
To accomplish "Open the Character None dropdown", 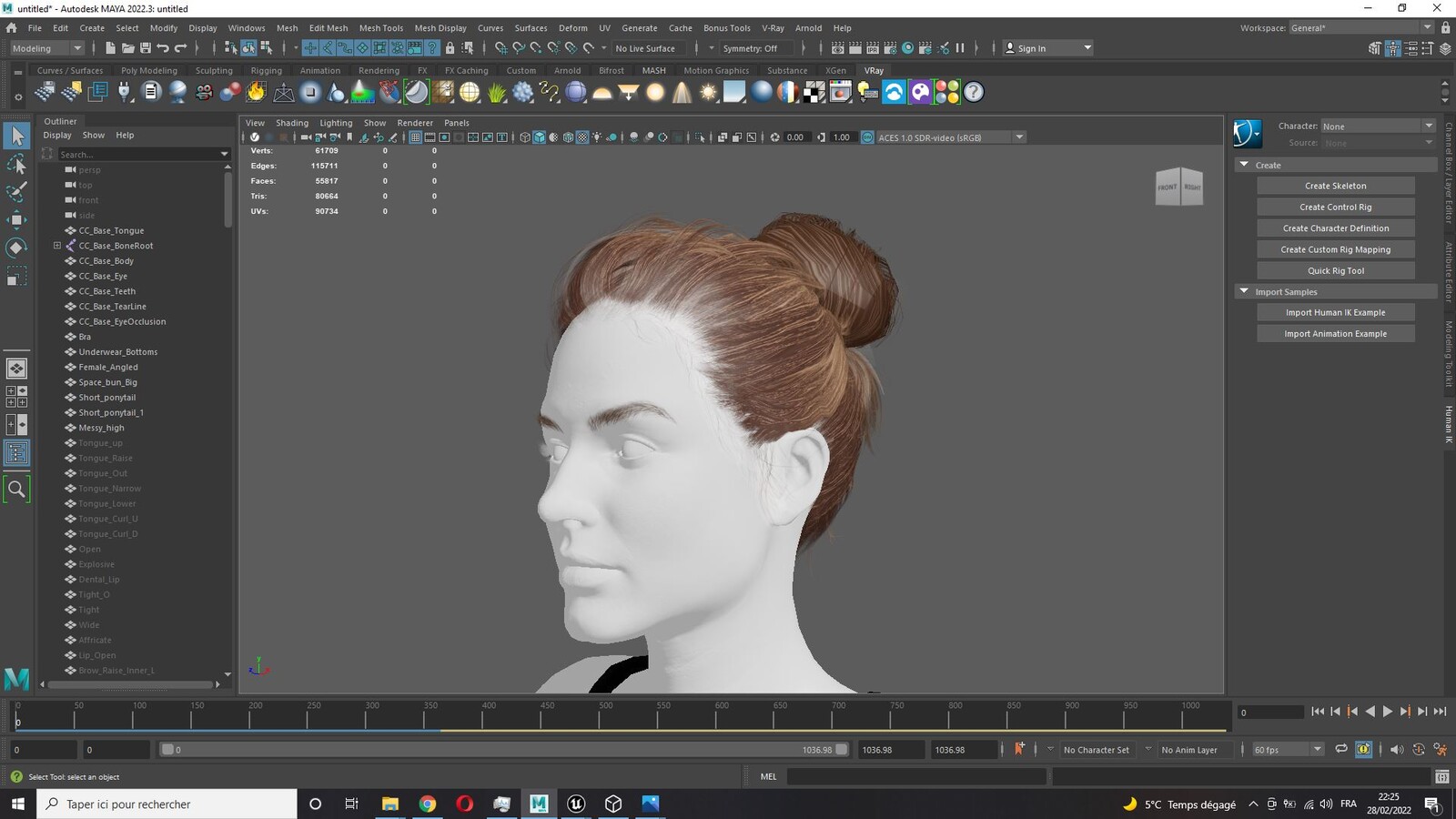I will tap(1378, 126).
